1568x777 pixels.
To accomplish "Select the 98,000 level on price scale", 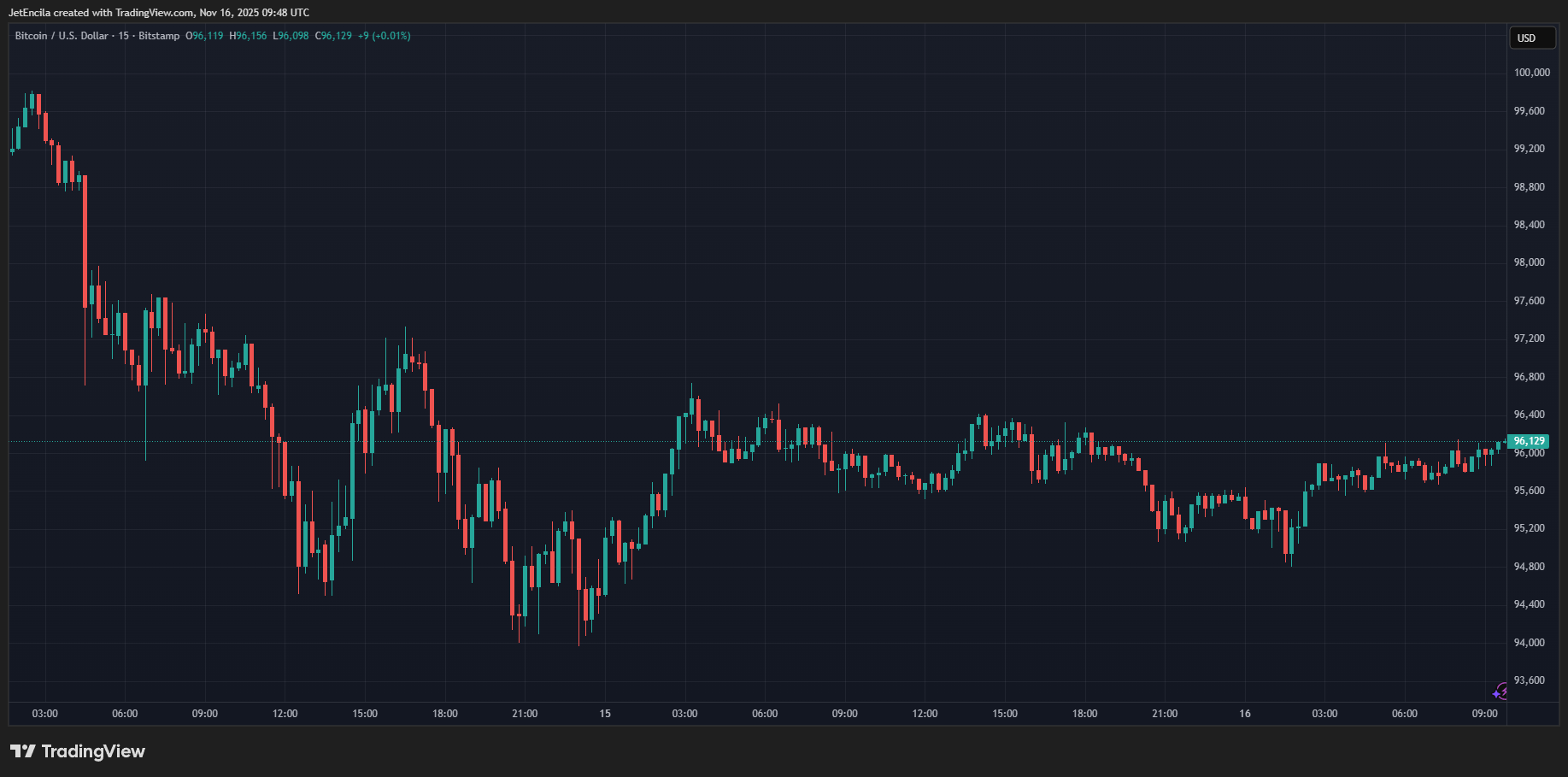I will (1529, 262).
